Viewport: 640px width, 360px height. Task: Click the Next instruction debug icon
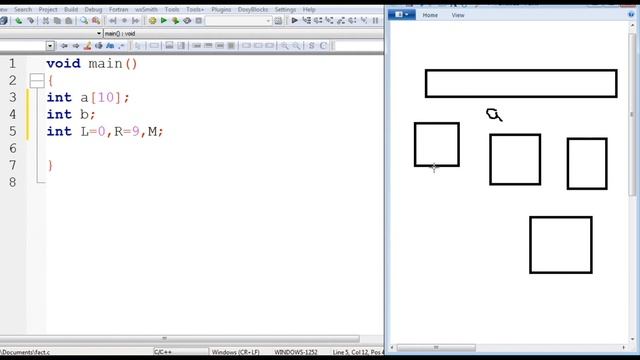click(352, 20)
